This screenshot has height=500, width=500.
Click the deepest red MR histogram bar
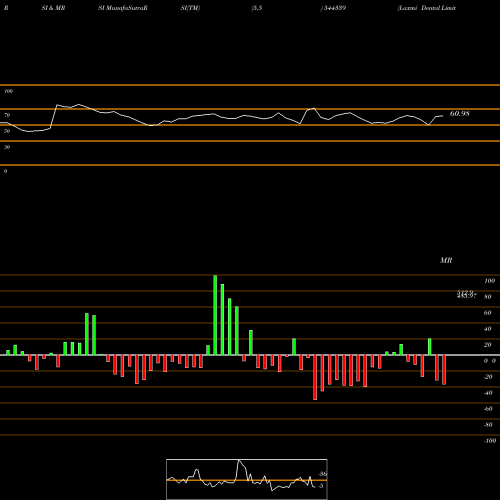point(315,377)
